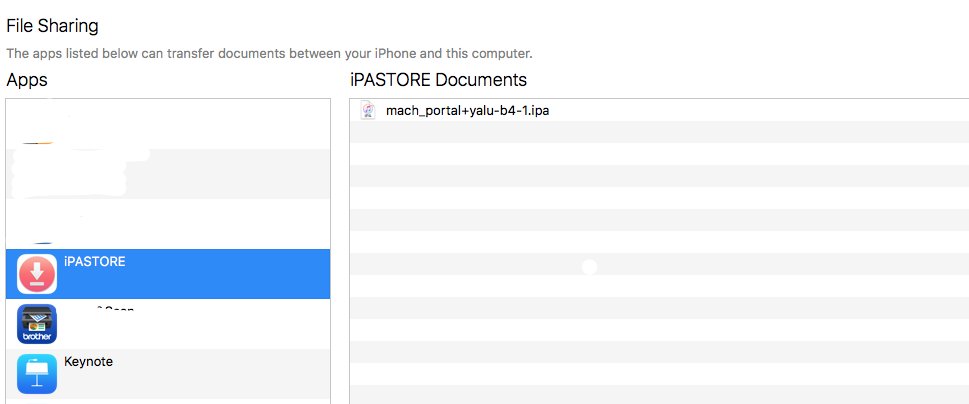This screenshot has height=404, width=969.
Task: Select the Keynote label in Apps
Action: 88,361
